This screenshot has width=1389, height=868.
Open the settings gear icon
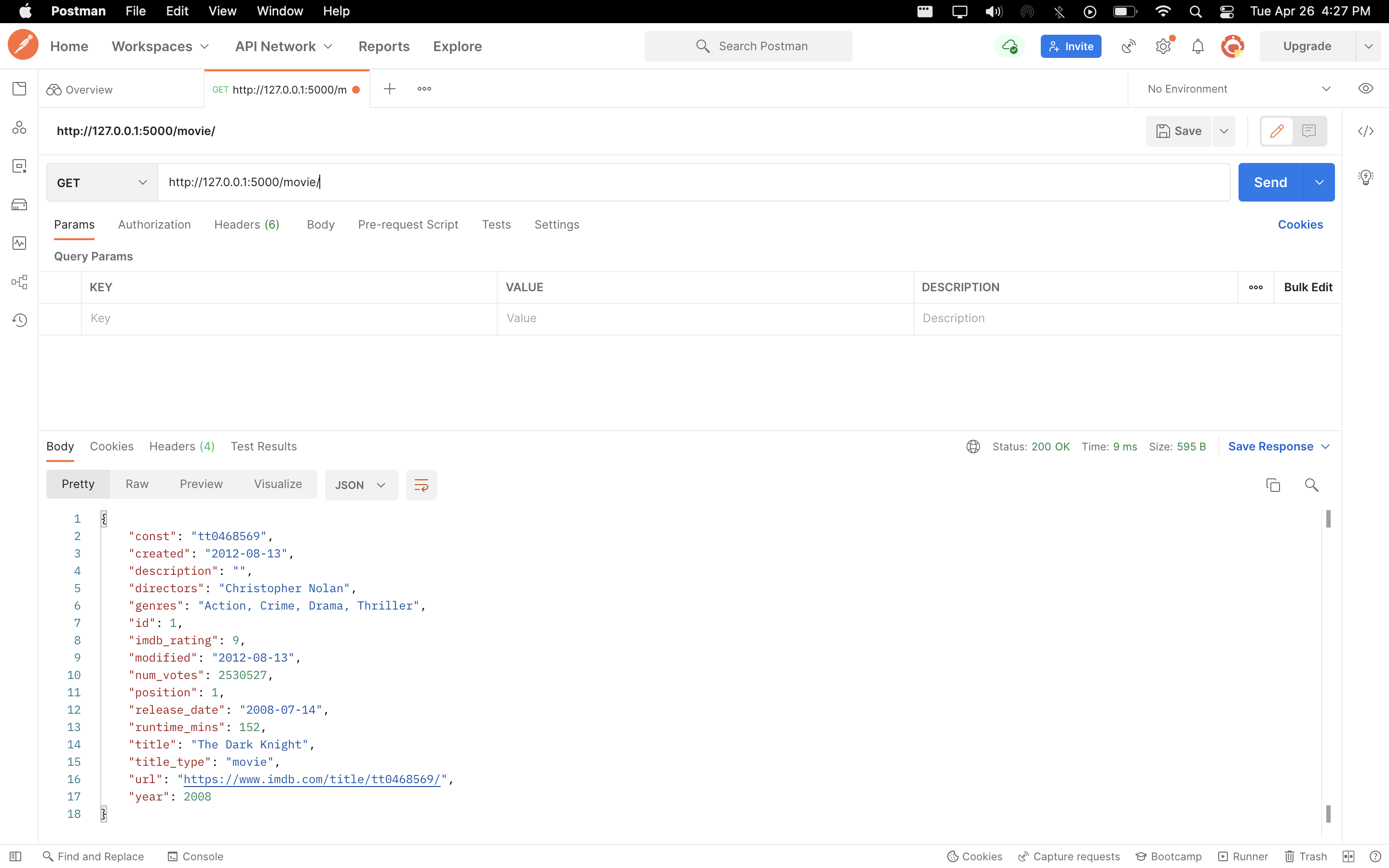tap(1163, 46)
